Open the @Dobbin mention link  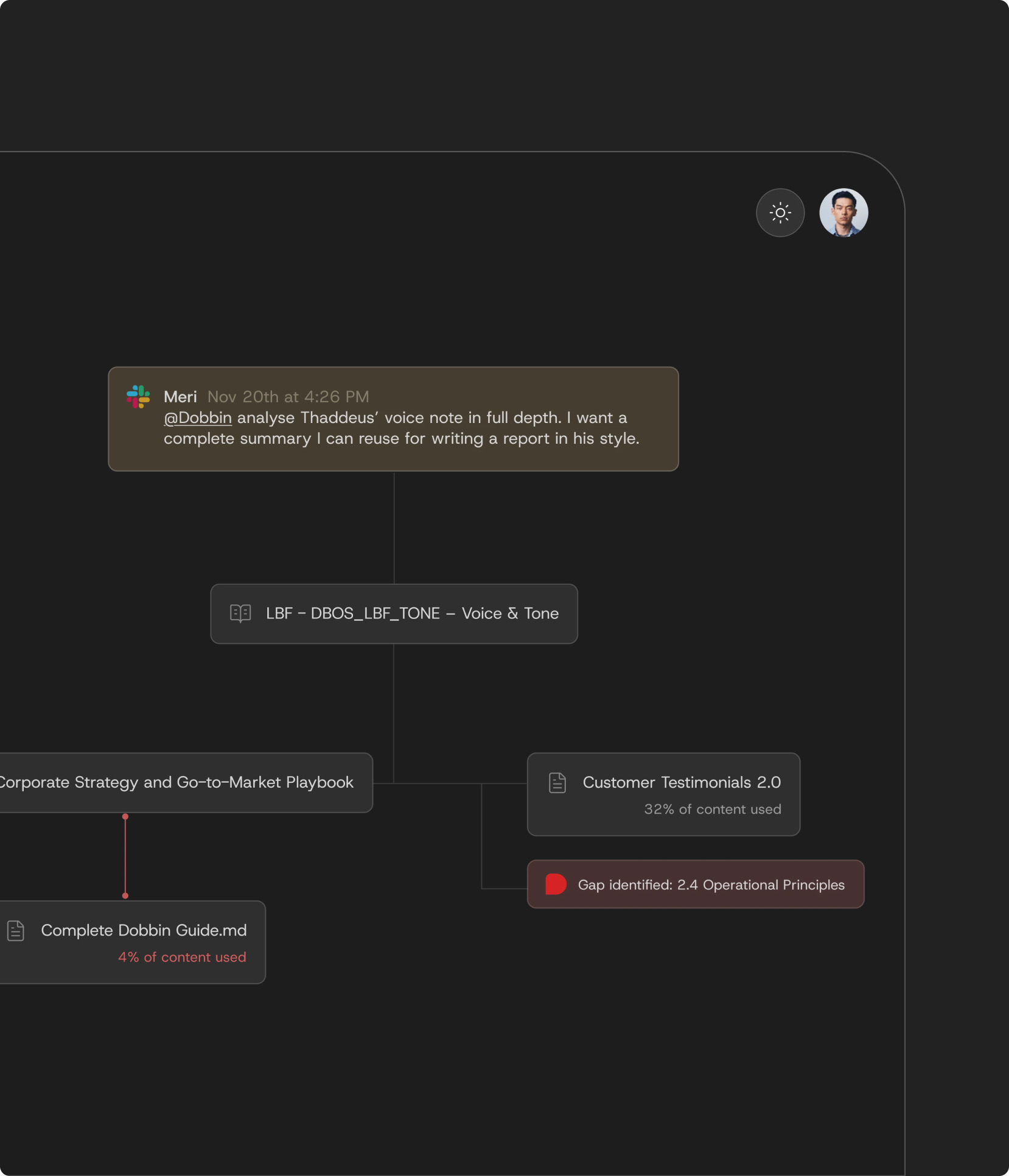click(x=198, y=418)
